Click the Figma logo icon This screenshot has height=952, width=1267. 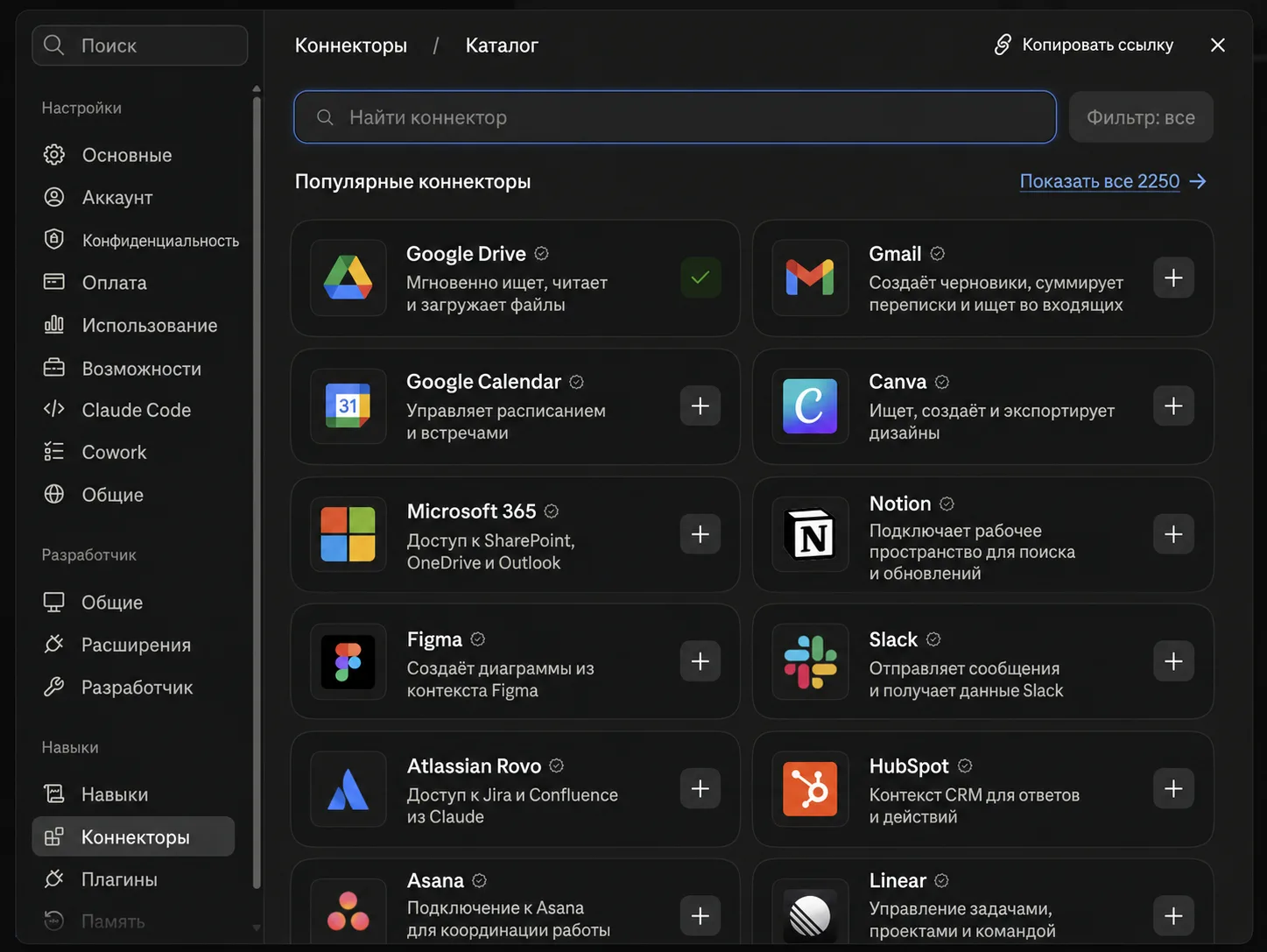[x=348, y=661]
